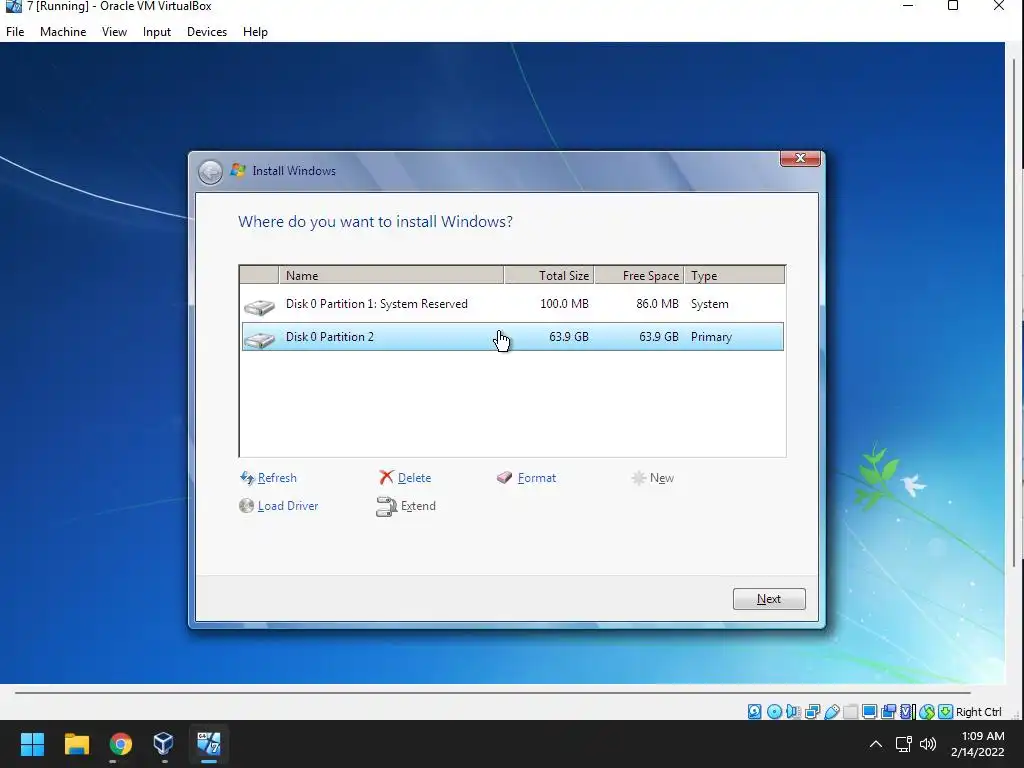Image resolution: width=1024 pixels, height=768 pixels.
Task: Select Disk 0 Partition 1: System Reserved row
Action: click(x=513, y=304)
